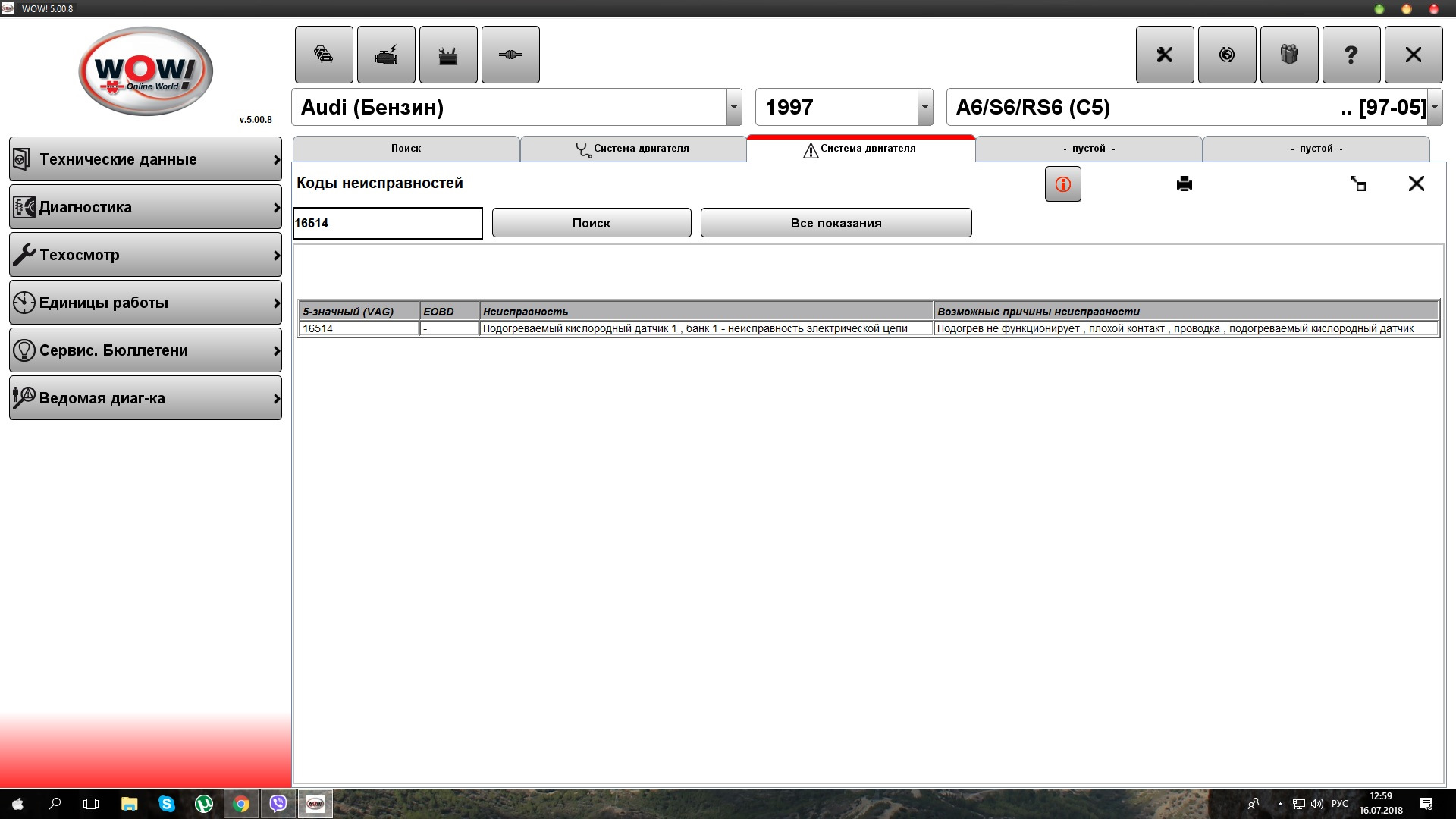Click the Поиск search button
The height and width of the screenshot is (819, 1456).
pyautogui.click(x=591, y=223)
